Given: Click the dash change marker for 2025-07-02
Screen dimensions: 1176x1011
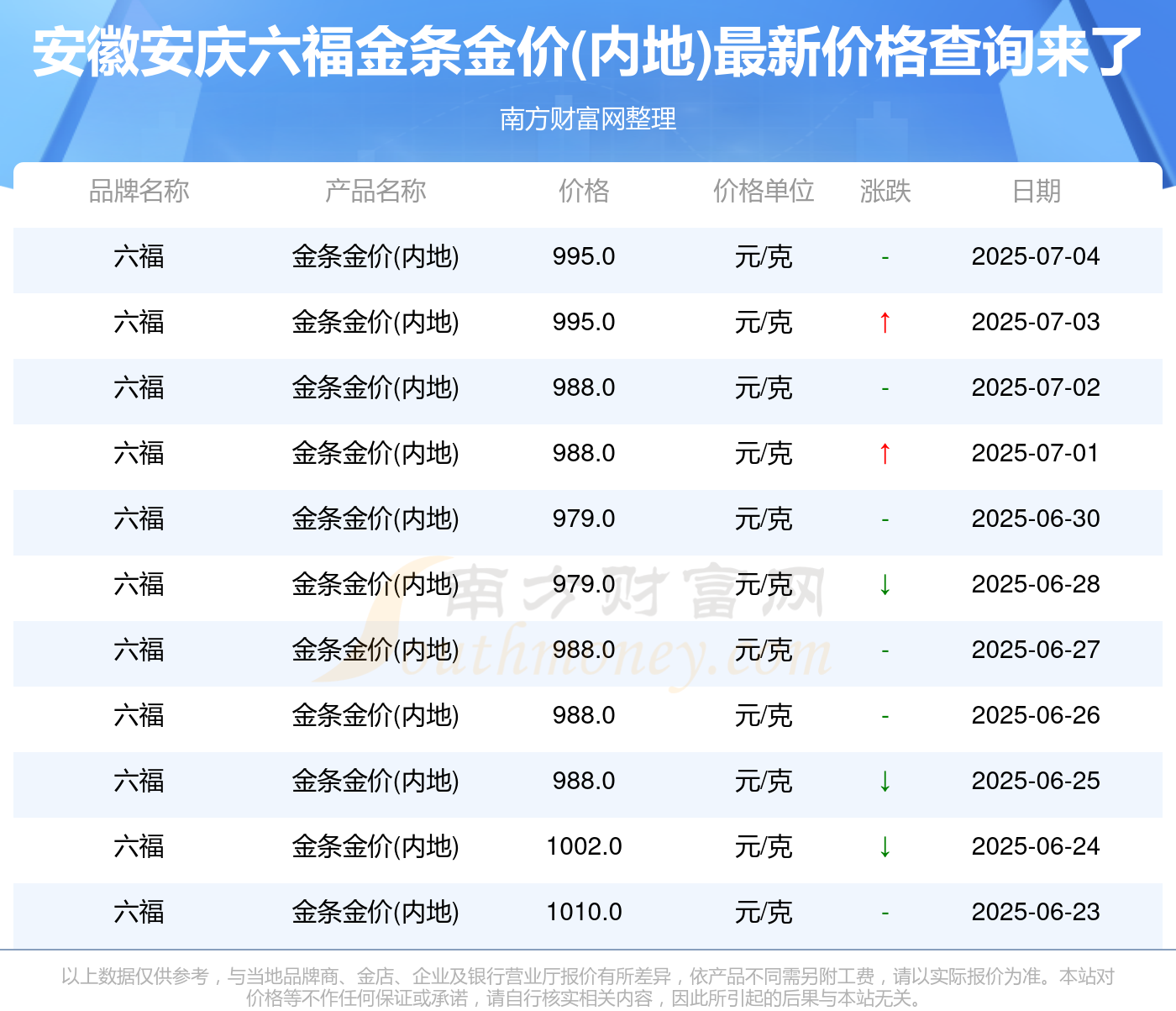Looking at the screenshot, I should tap(885, 388).
